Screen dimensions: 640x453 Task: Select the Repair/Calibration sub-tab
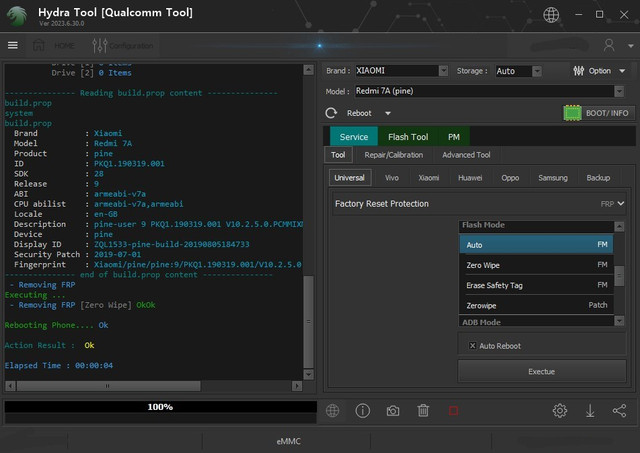[x=393, y=155]
